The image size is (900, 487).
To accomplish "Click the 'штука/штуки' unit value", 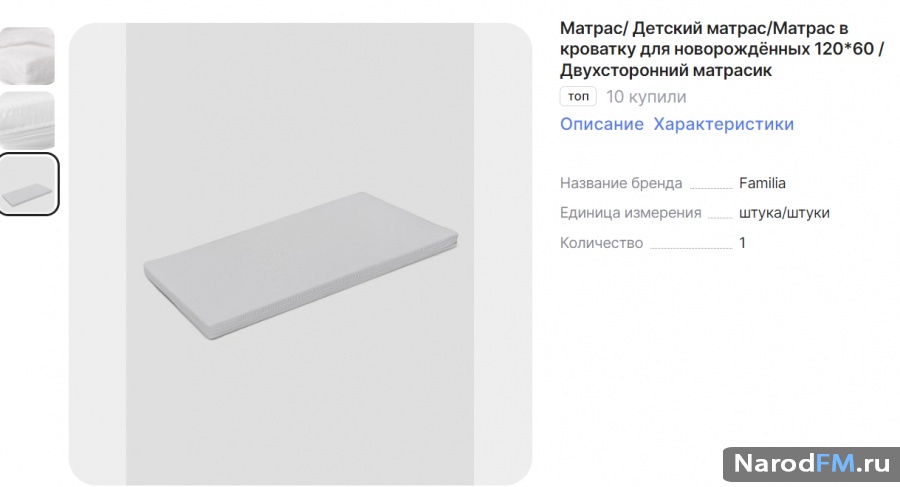I will click(x=784, y=213).
